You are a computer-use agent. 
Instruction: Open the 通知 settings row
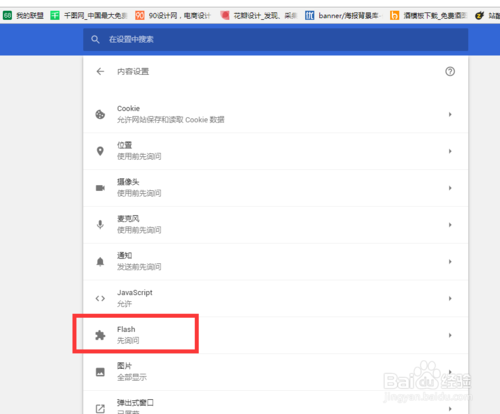click(x=276, y=262)
